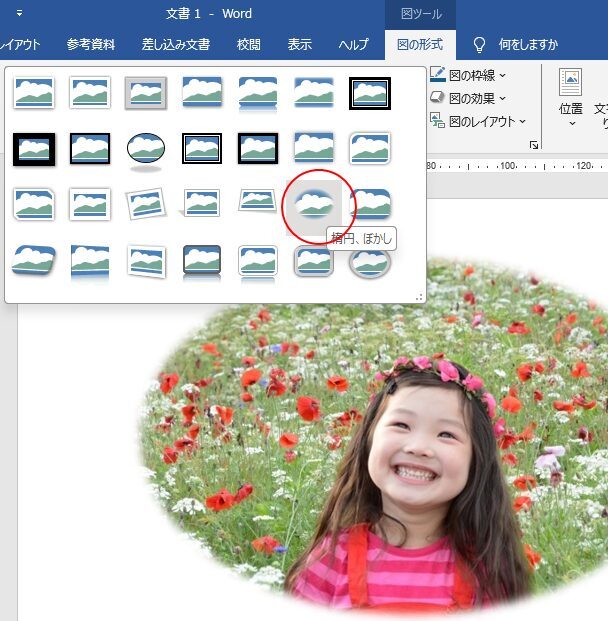Viewport: 608px width, 621px height.
Task: Apply the tilted Rotated, White style
Action: click(x=146, y=204)
